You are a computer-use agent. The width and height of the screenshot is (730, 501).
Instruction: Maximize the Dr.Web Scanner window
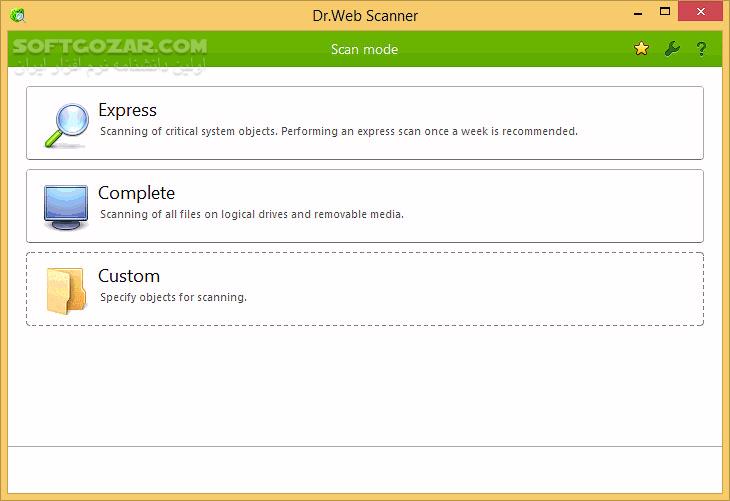665,12
